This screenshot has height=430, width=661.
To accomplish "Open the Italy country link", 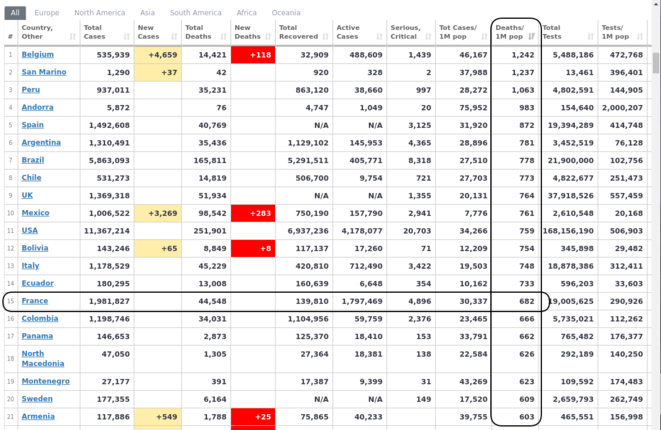I will [x=30, y=266].
